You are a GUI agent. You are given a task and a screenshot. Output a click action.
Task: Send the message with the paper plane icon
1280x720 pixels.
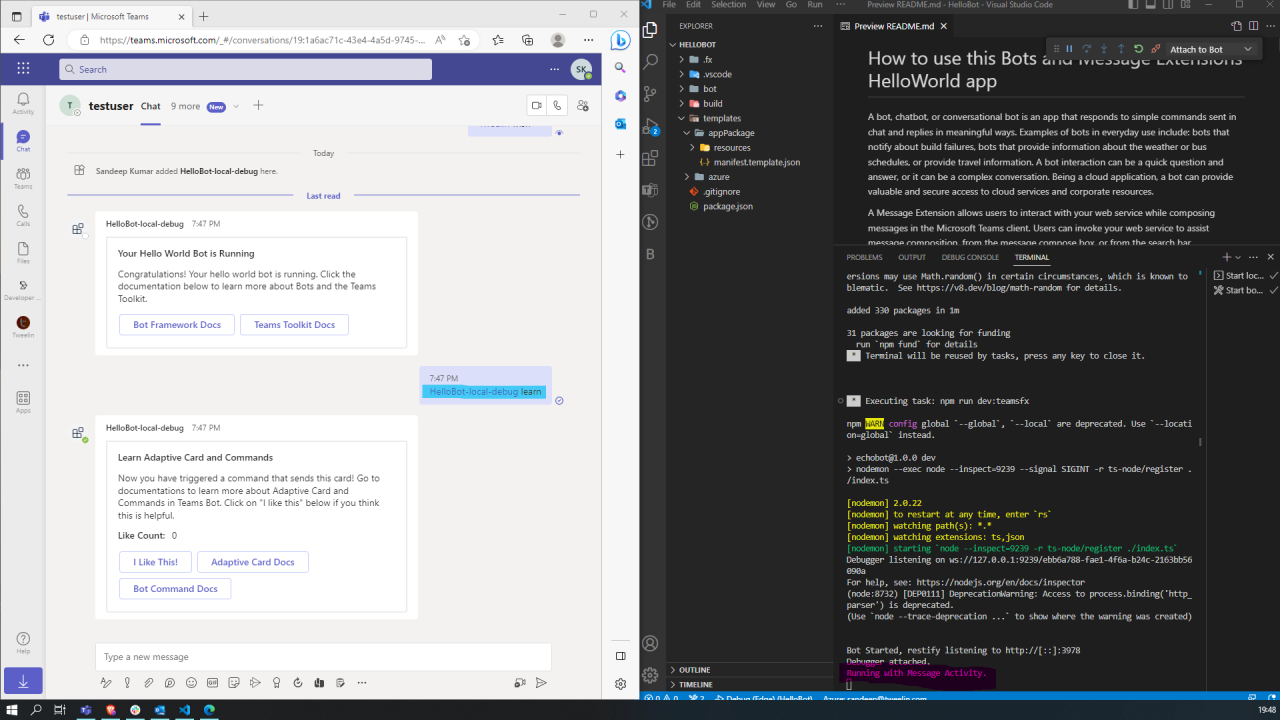pos(541,683)
